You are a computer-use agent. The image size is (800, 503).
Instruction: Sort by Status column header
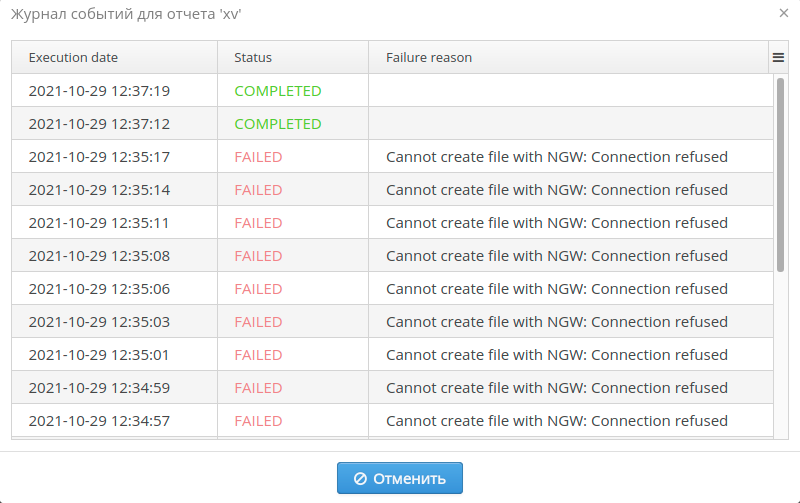[253, 58]
